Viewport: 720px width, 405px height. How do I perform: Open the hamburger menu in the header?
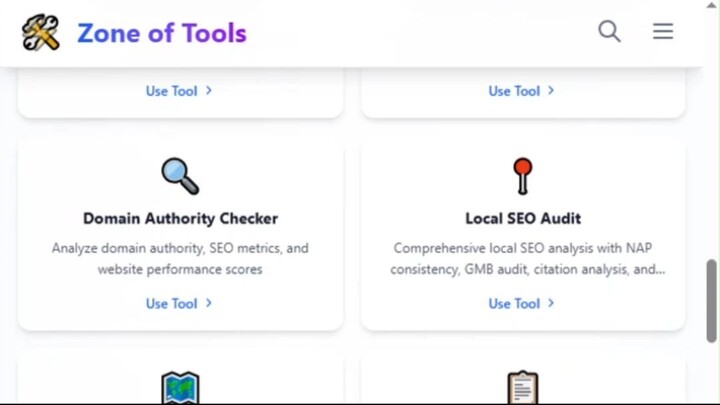tap(663, 31)
